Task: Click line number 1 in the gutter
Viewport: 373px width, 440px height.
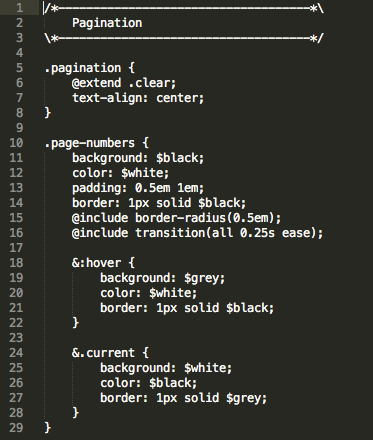Action: pyautogui.click(x=20, y=8)
